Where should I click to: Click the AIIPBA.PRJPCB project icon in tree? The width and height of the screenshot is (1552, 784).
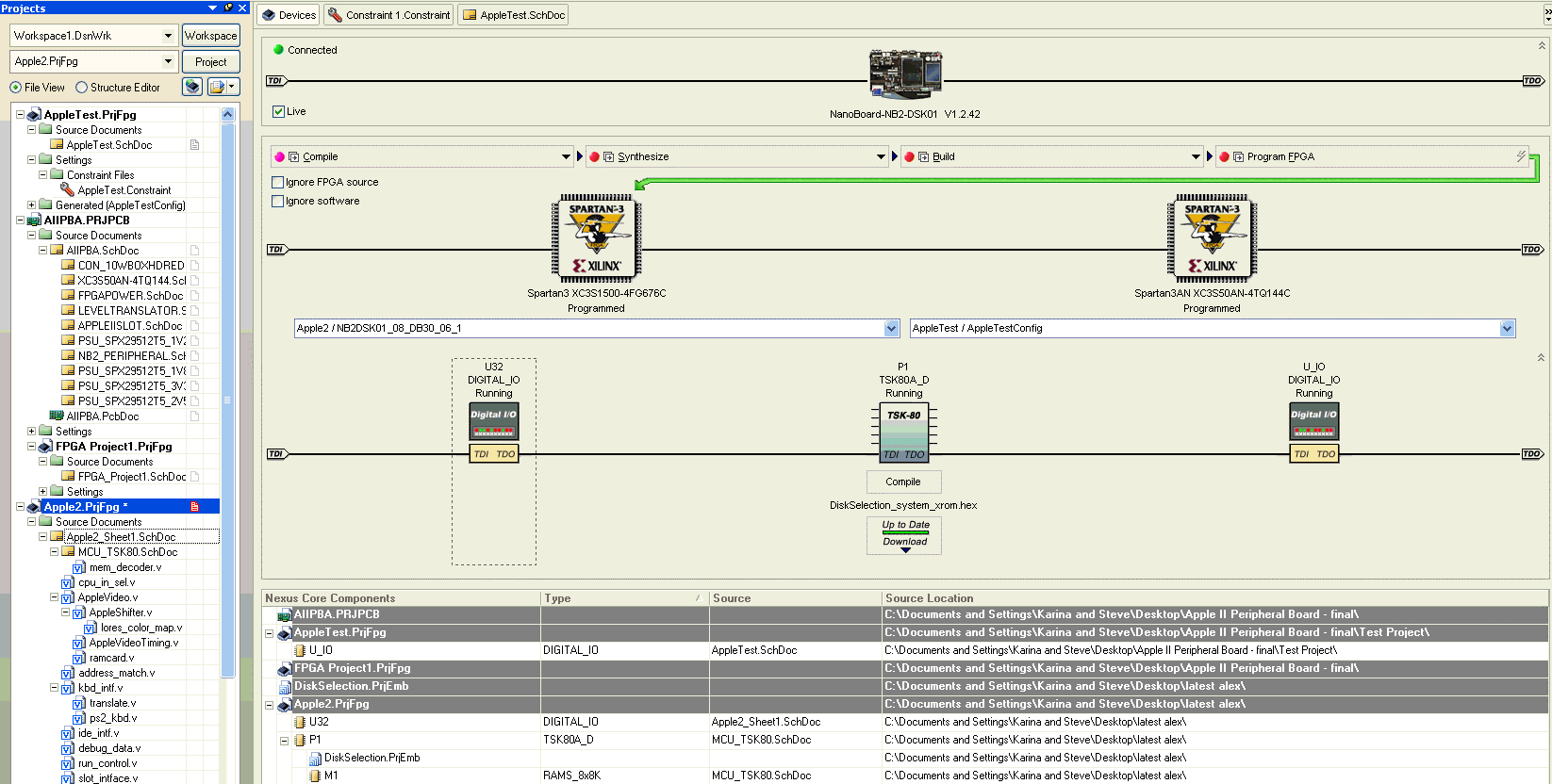click(34, 220)
